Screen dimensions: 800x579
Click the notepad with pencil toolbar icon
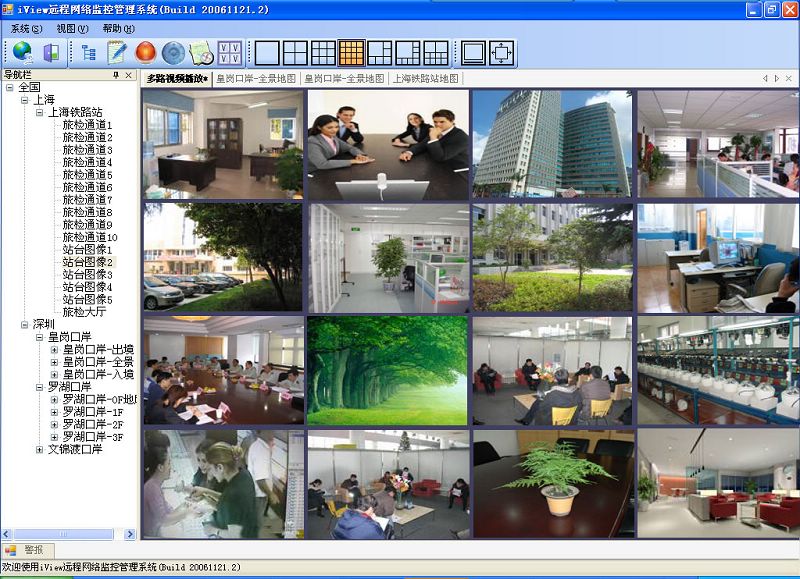(117, 53)
